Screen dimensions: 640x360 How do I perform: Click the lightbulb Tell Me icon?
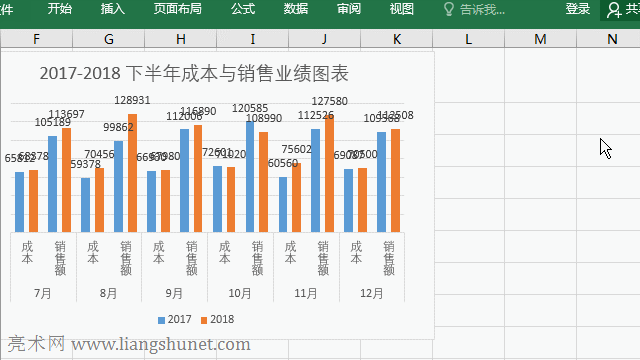[449, 9]
